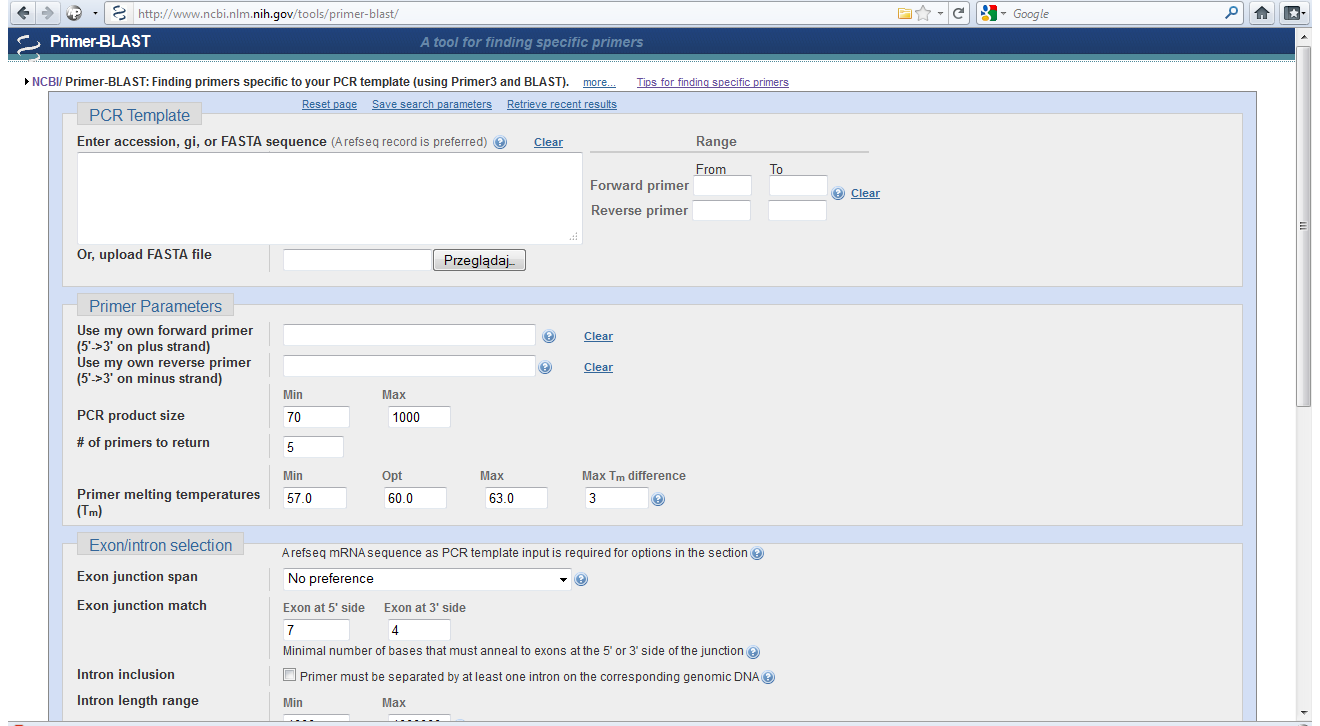The image size is (1320, 726).
Task: Open help icon for exon junction match bases
Action: click(x=753, y=652)
